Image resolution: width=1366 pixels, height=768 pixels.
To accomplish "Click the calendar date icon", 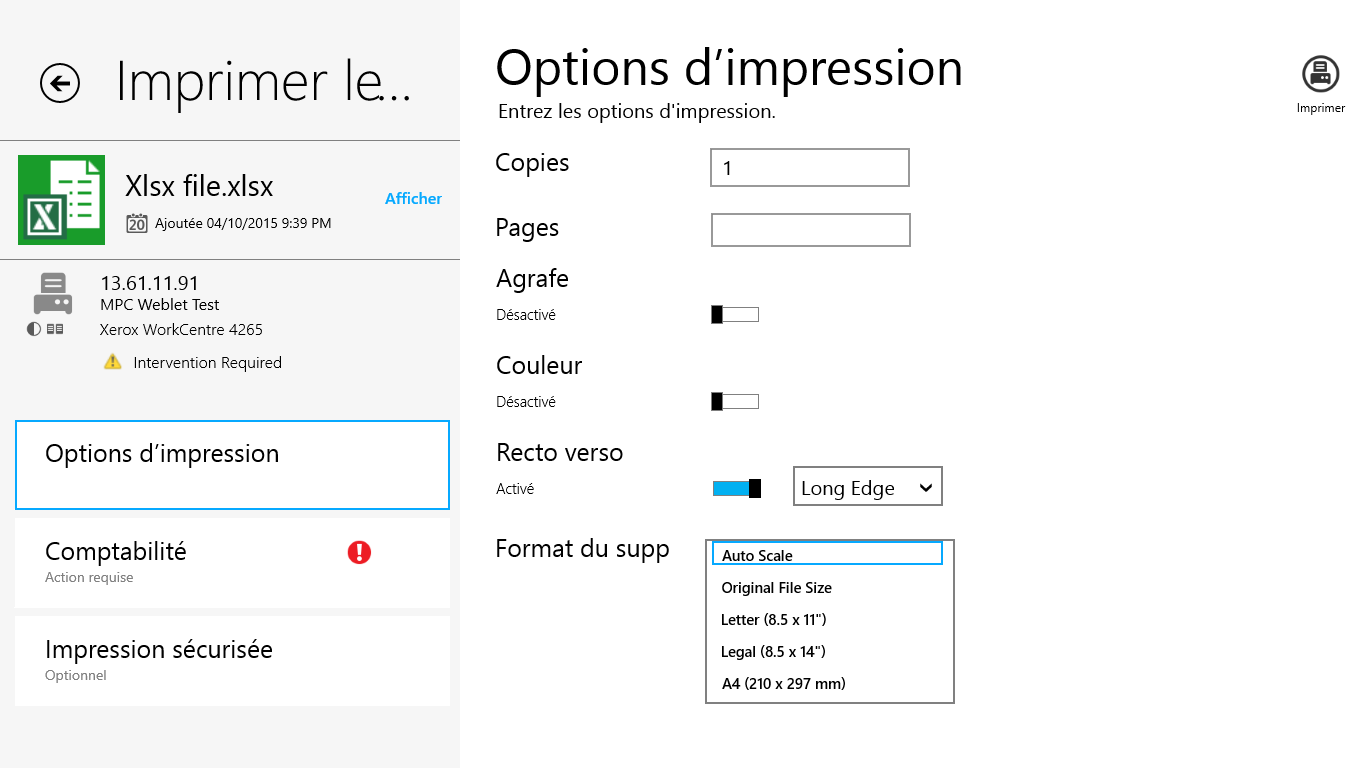I will tap(137, 223).
